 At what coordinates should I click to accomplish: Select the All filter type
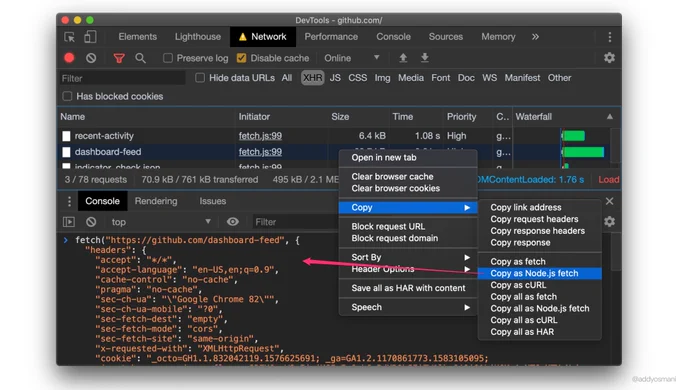(287, 78)
